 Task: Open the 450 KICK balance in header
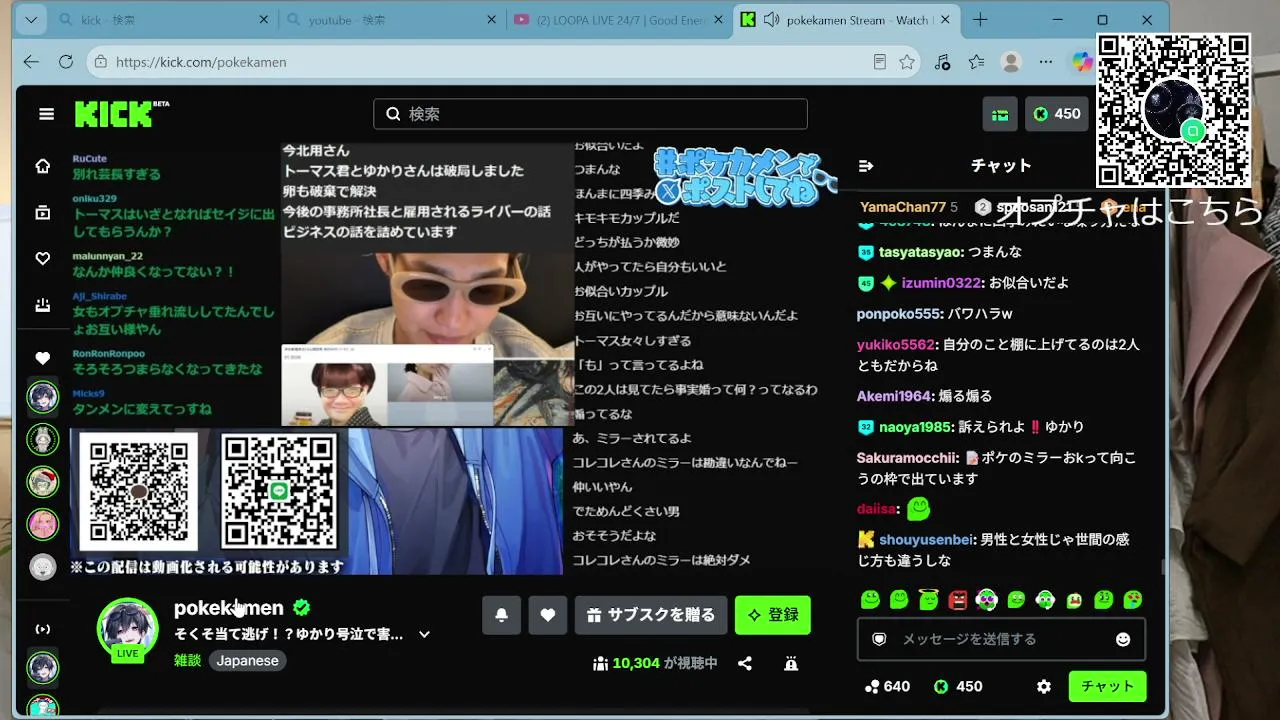(1056, 114)
